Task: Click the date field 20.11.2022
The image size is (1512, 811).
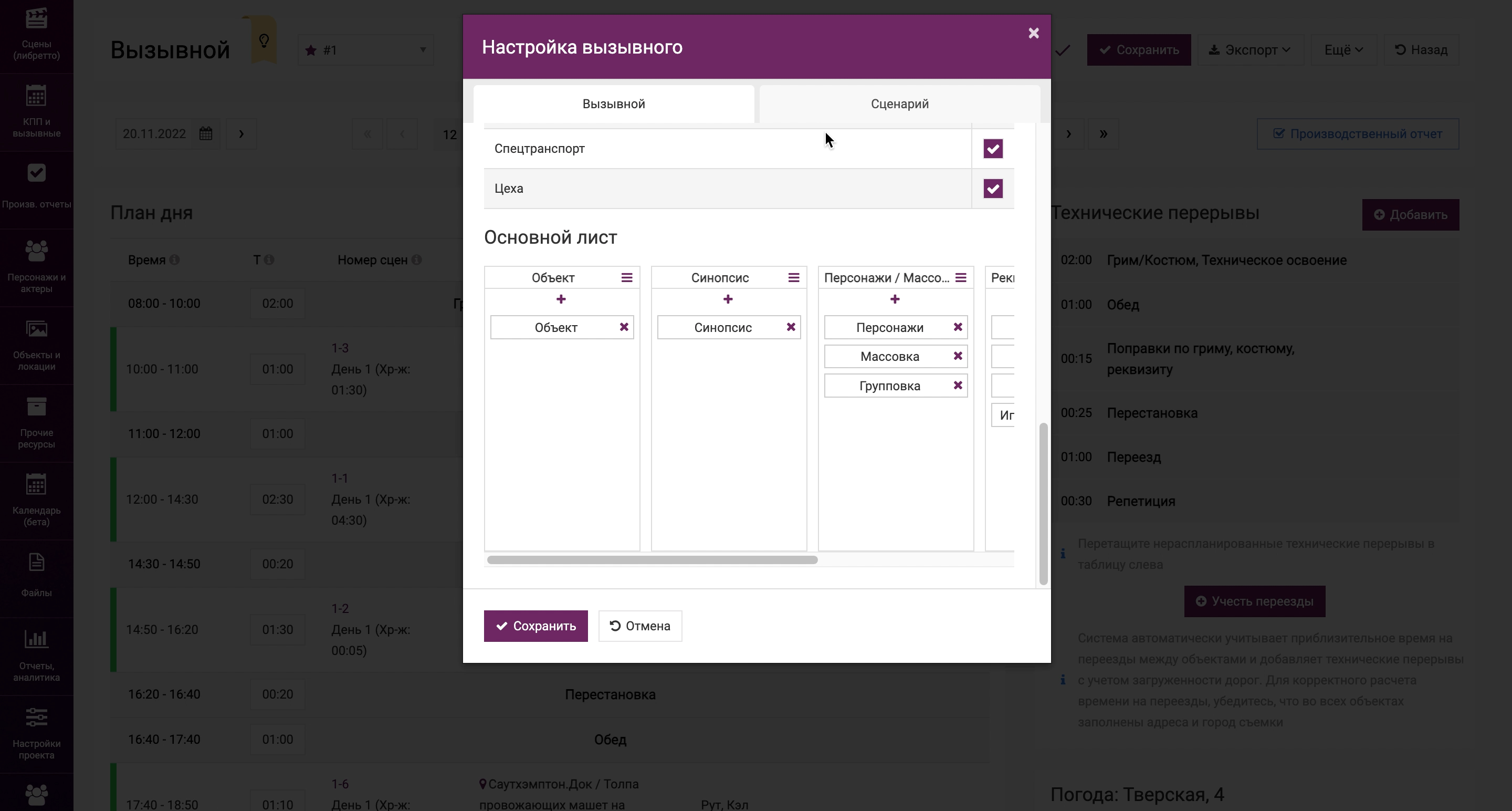Action: 155,134
